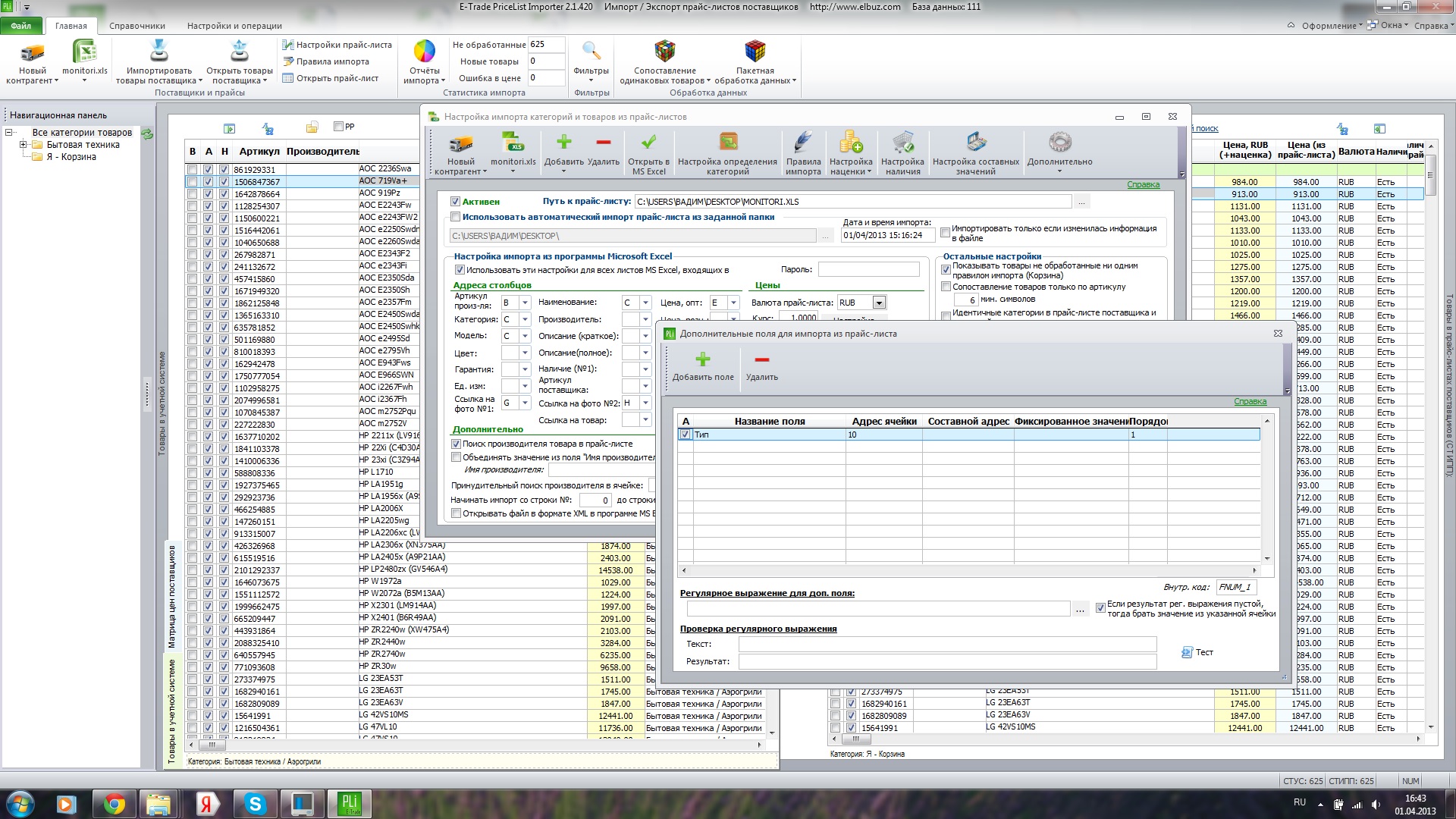Click Открыть в MS Excel icon
Screen dimensions: 1456x819
click(648, 142)
